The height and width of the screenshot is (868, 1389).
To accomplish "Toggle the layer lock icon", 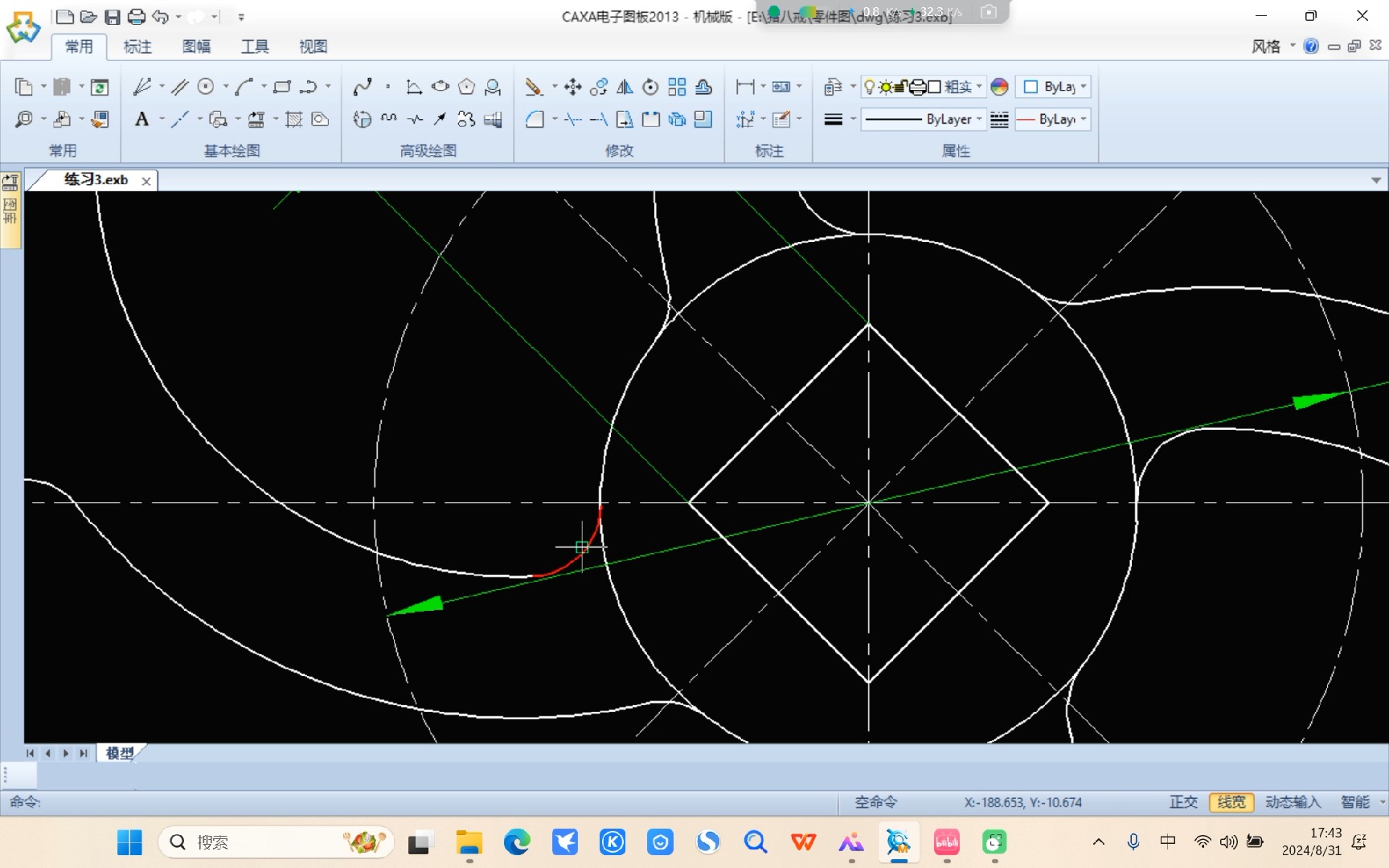I will point(901,86).
